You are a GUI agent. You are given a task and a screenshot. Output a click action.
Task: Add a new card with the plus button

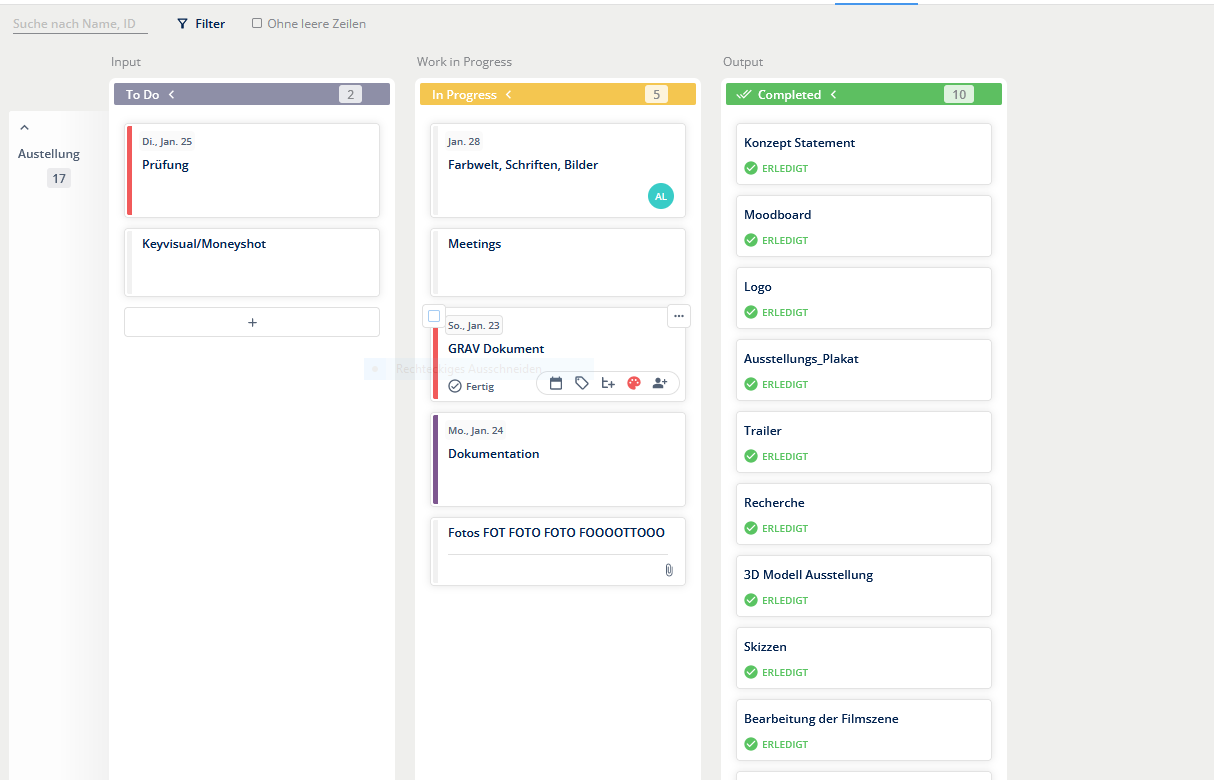252,322
